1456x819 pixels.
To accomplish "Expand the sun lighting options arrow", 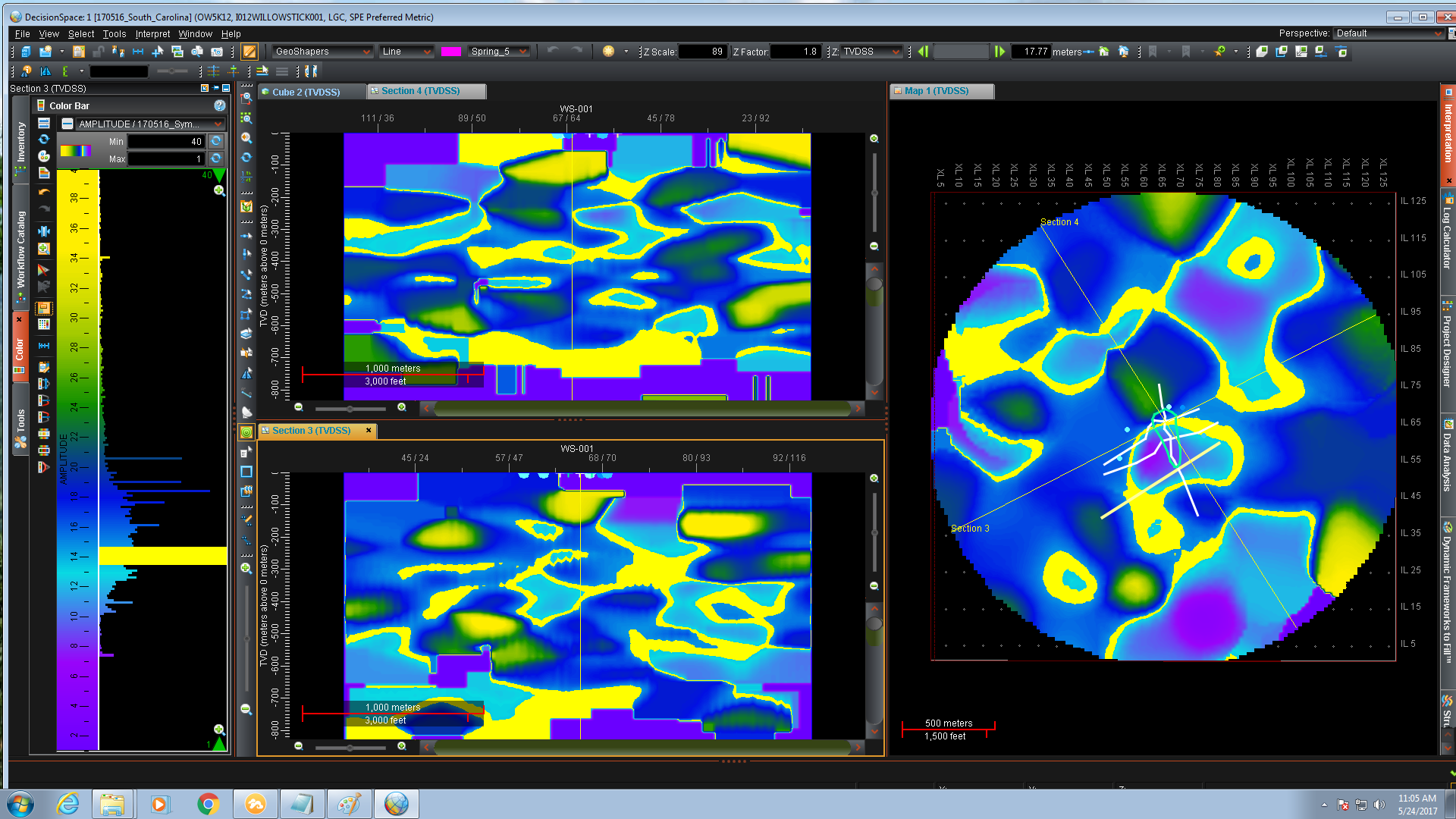I will click(x=626, y=52).
